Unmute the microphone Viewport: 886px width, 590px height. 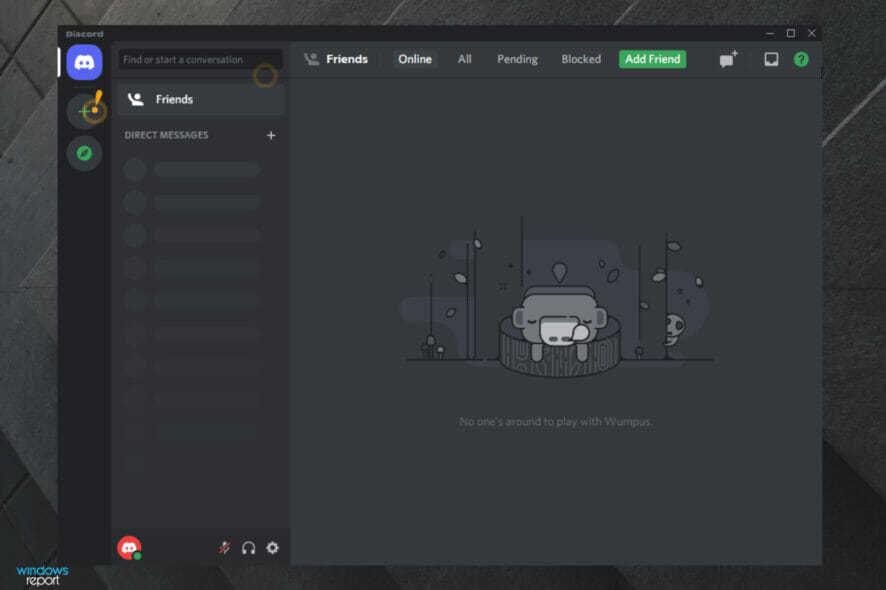pyautogui.click(x=224, y=547)
